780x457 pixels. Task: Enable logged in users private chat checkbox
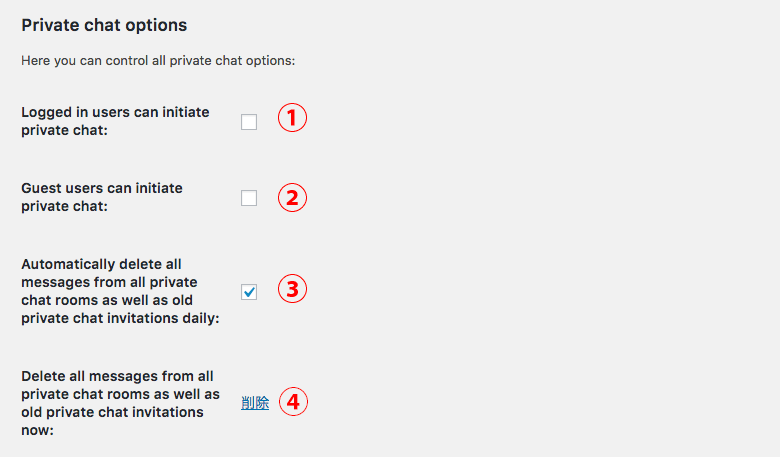249,122
